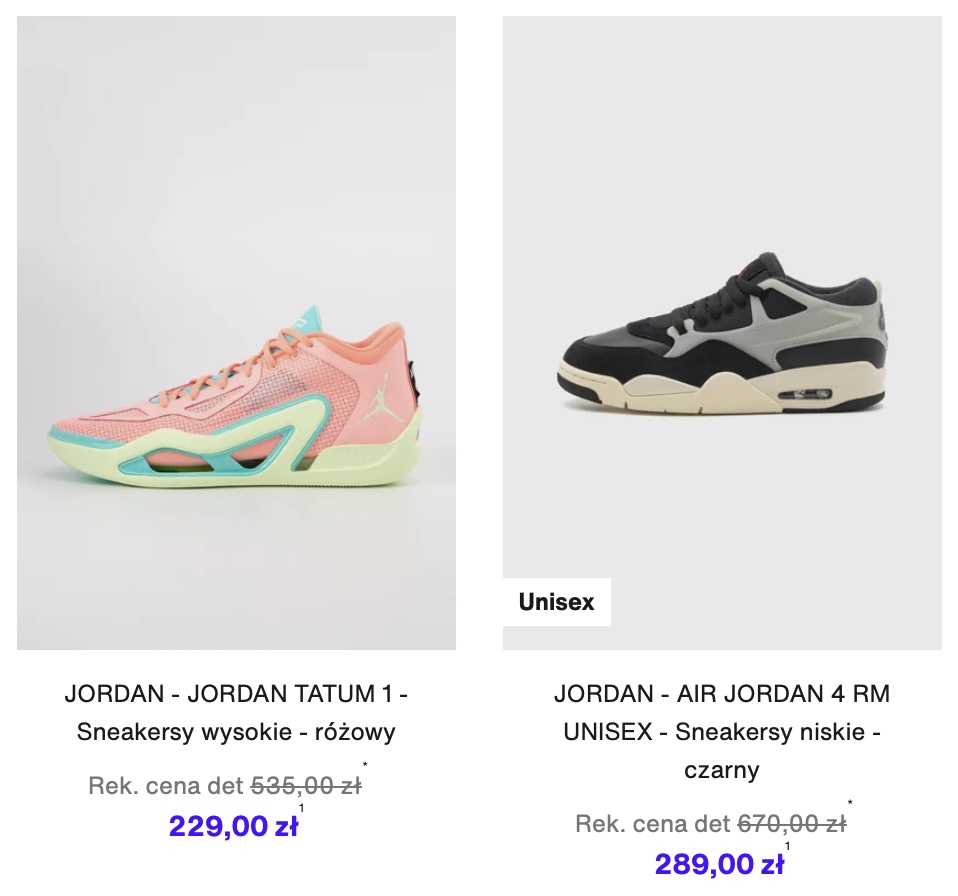
Task: Click the asterisk footnote after 535,00 zł
Action: click(365, 765)
